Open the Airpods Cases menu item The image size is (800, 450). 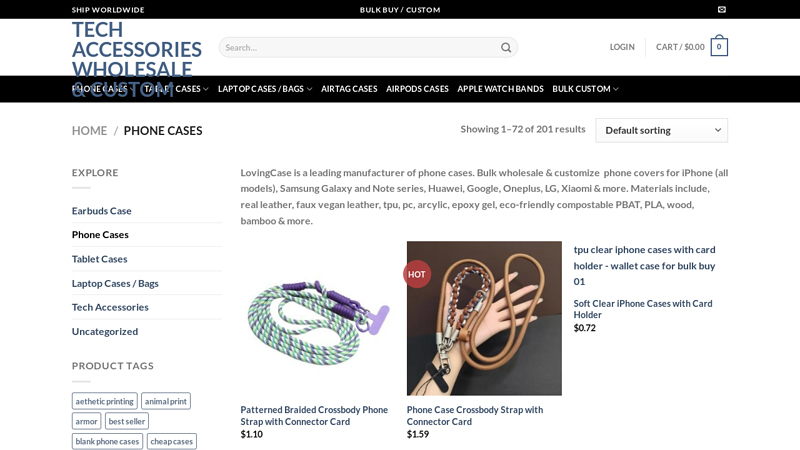(417, 89)
